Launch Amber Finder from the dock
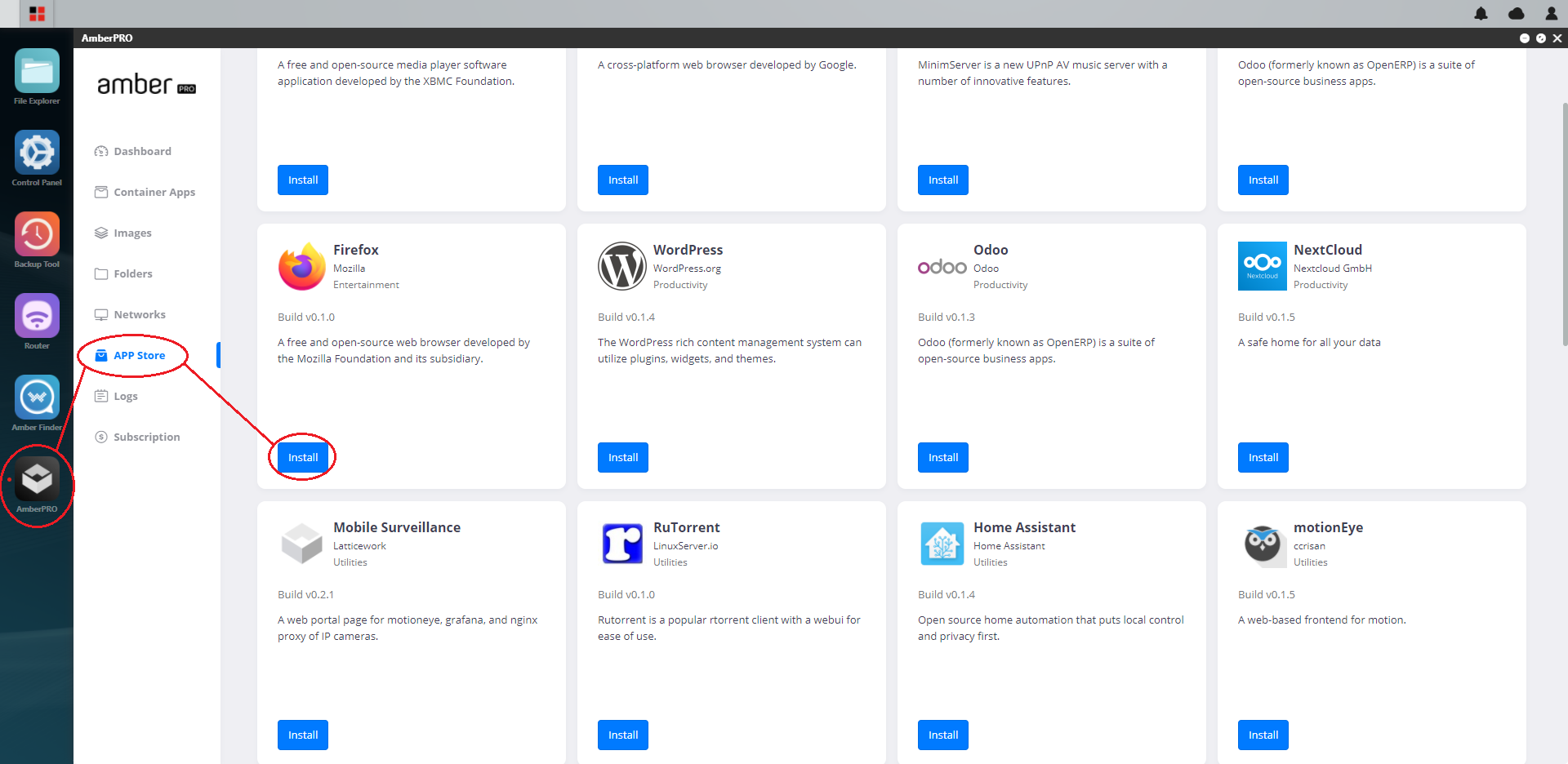 click(37, 398)
